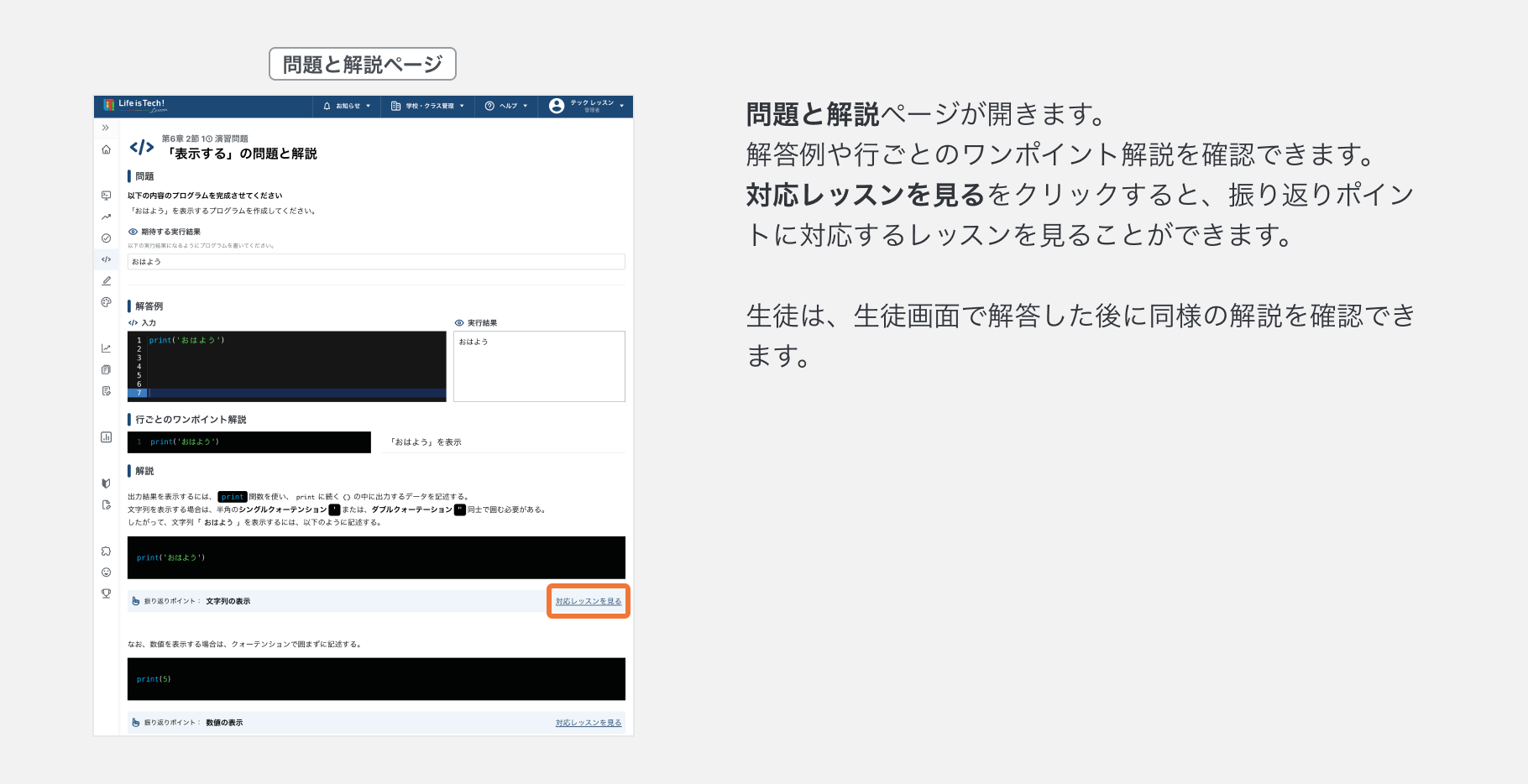Click the monitor/terminal sidebar icon
The image size is (1528, 784).
click(106, 195)
